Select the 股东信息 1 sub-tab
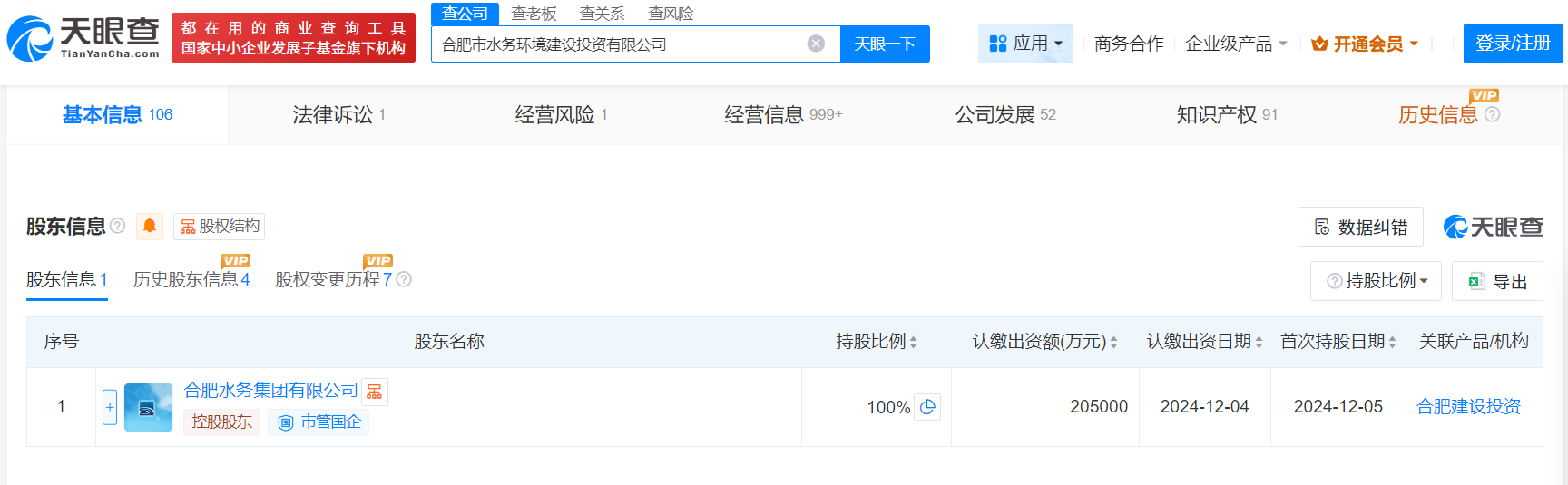Viewport: 1568px width, 485px height. 66,279
